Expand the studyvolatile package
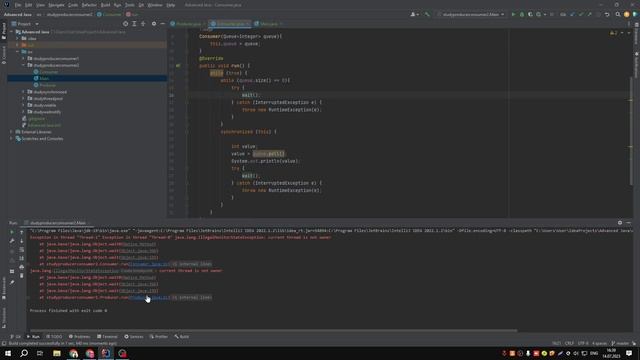640x360 pixels. (x=23, y=105)
